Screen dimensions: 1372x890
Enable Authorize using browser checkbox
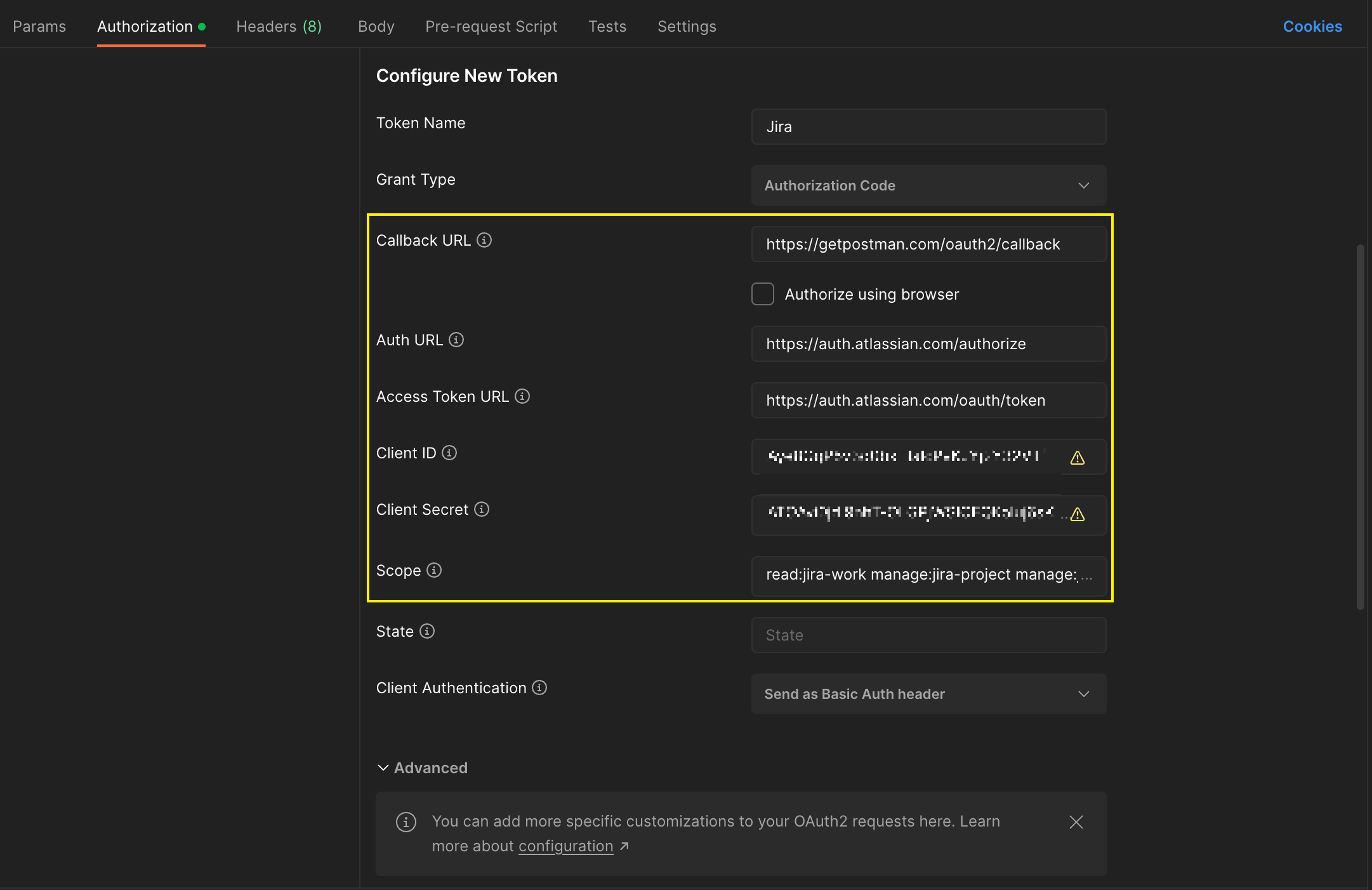tap(763, 294)
